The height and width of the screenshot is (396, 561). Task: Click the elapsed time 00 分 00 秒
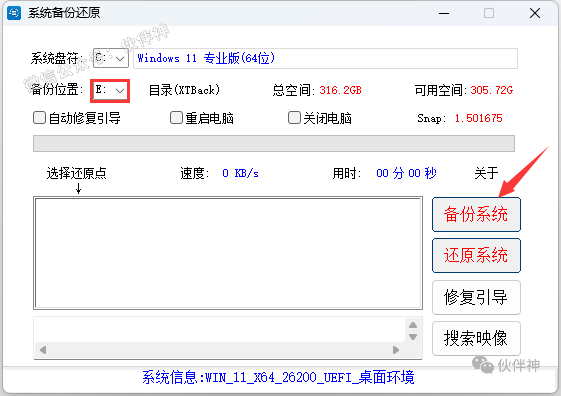tap(406, 173)
